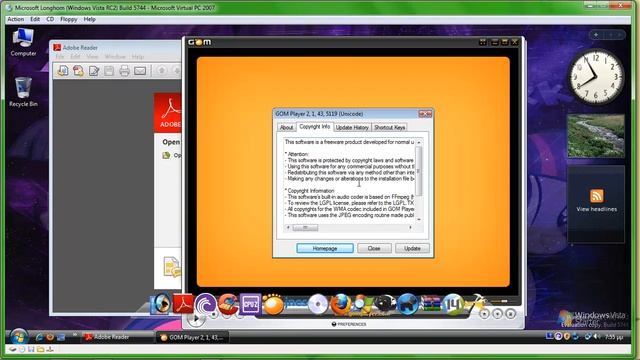640x360 pixels.
Task: Click the Email envelope icon in Adobe Reader
Action: tap(140, 71)
